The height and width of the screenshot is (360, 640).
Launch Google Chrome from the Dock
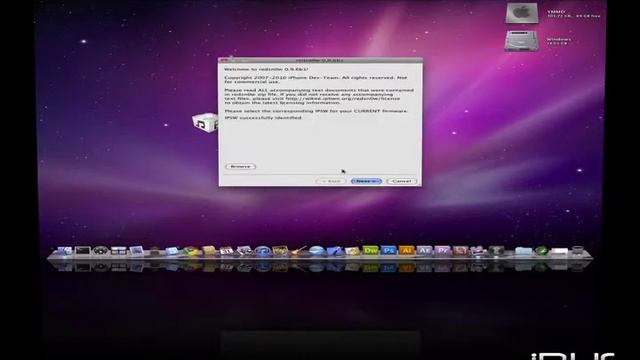(x=190, y=251)
